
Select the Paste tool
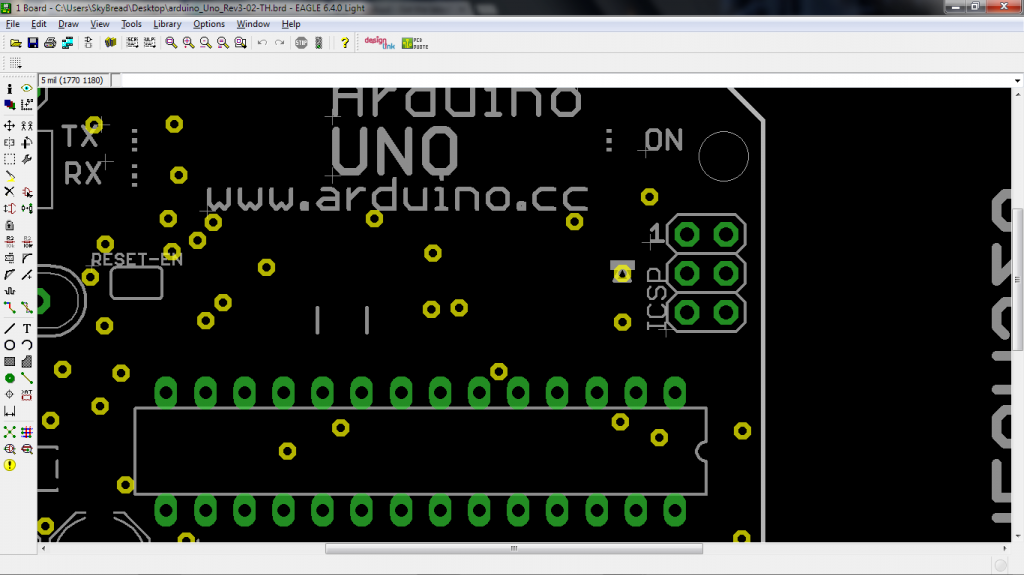click(9, 176)
